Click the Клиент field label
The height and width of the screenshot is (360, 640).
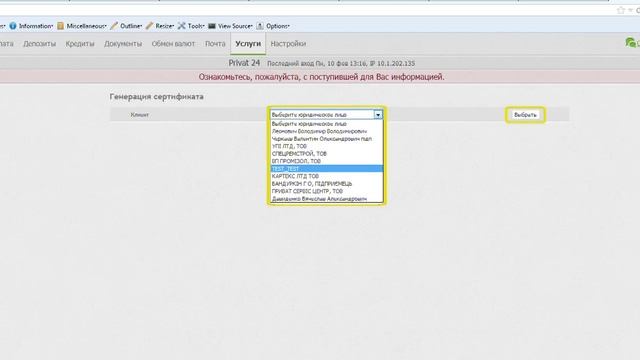click(x=140, y=115)
